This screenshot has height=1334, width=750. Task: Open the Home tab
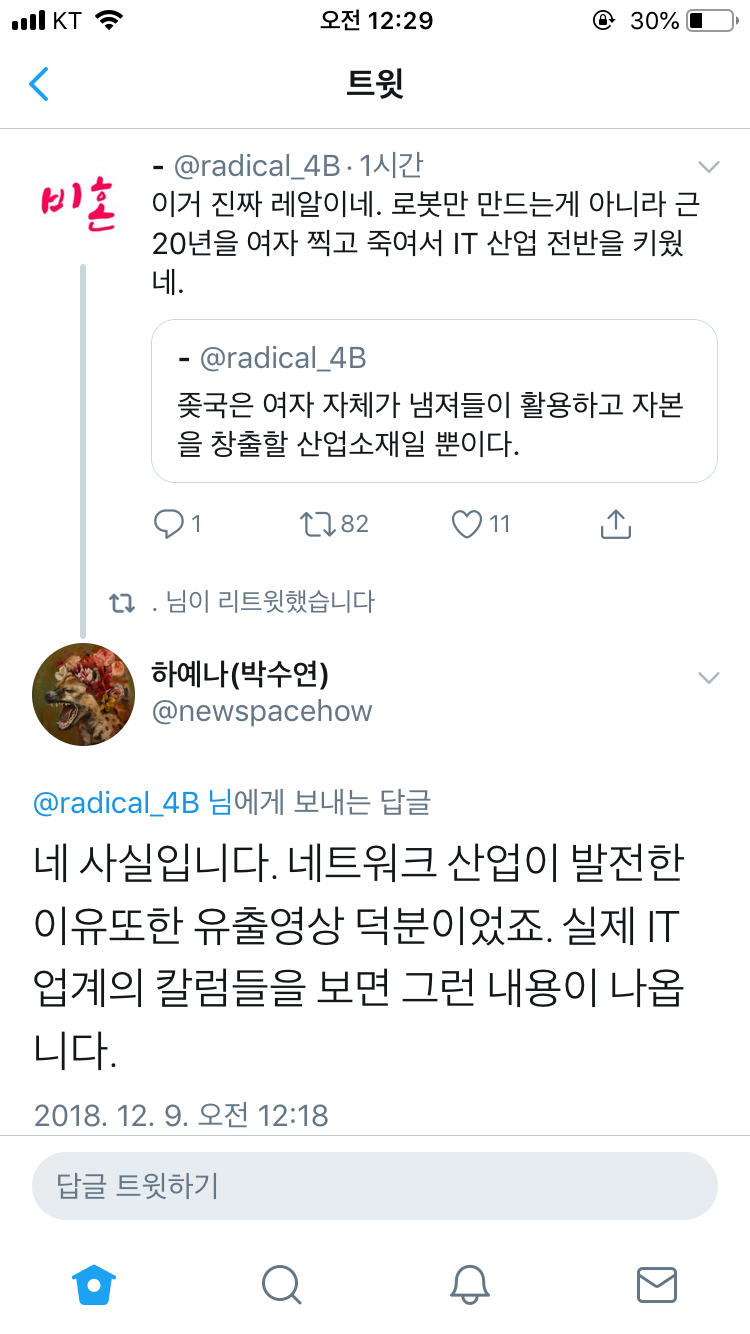(x=95, y=1283)
